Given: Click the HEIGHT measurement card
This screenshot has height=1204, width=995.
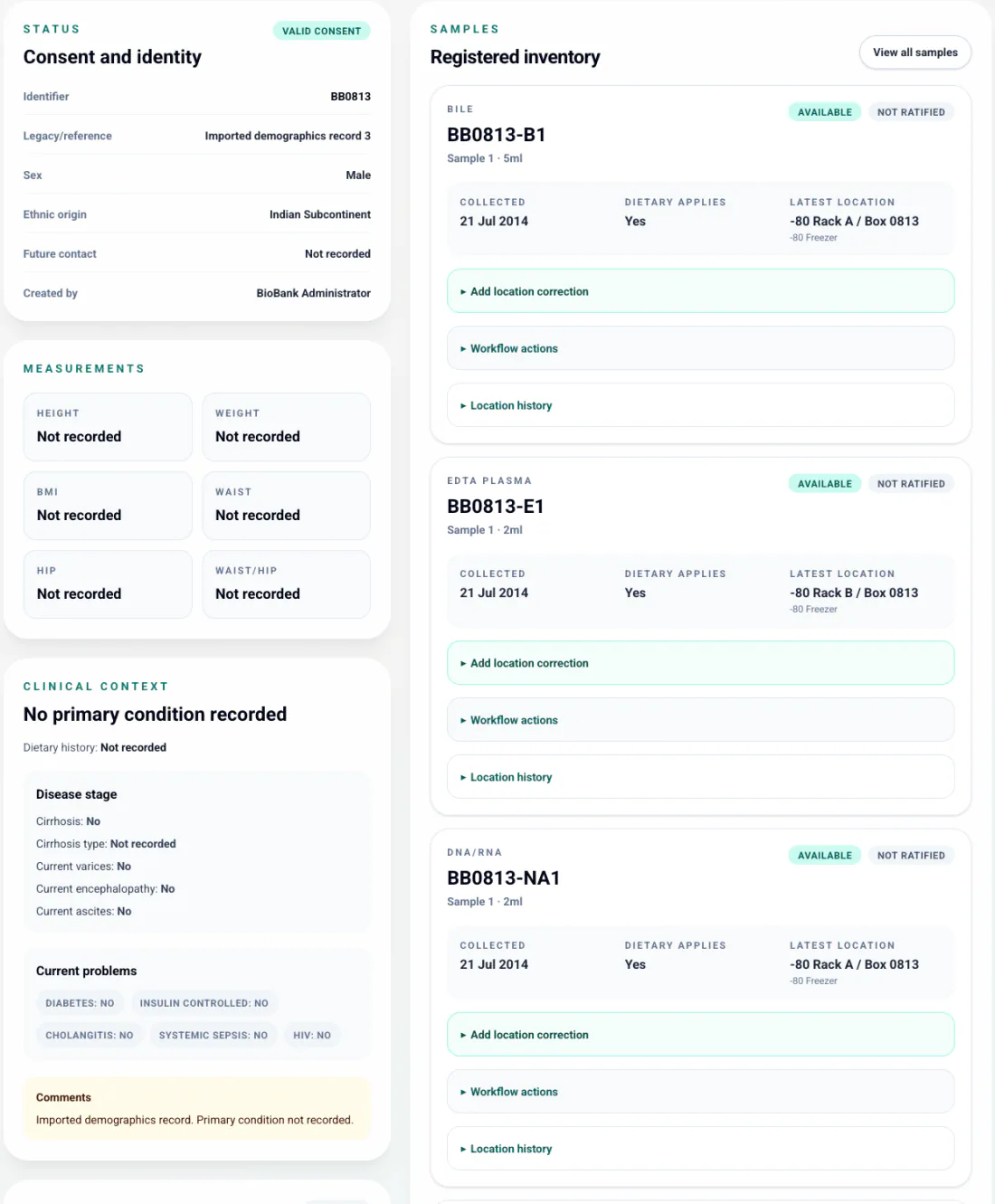Looking at the screenshot, I should click(x=108, y=427).
